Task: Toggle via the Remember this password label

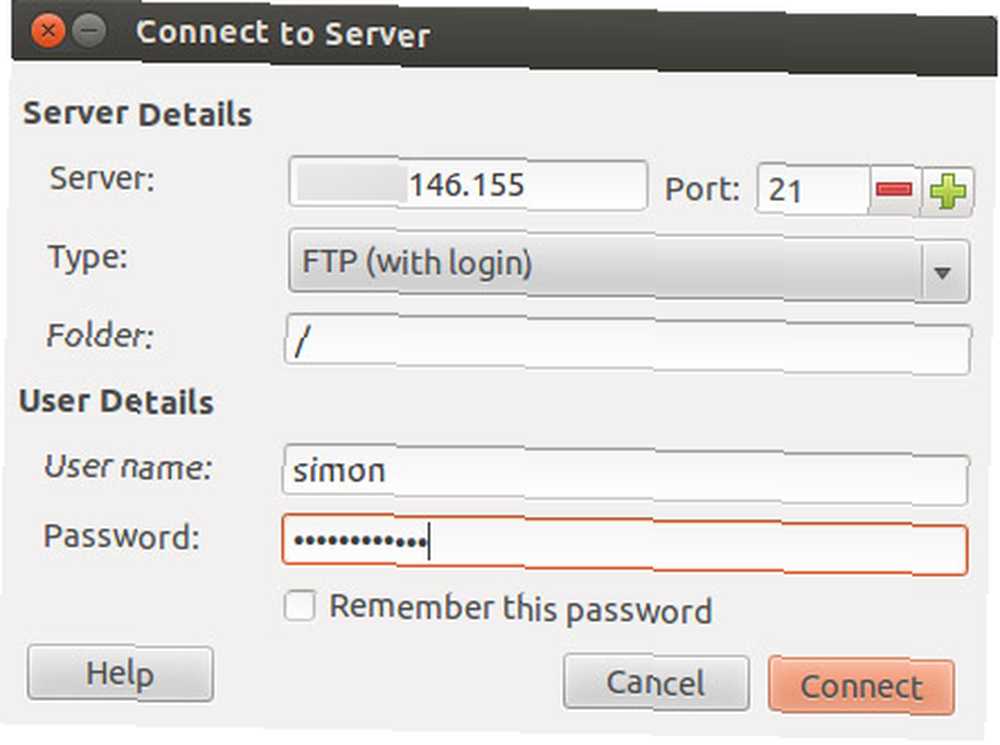Action: tap(520, 609)
